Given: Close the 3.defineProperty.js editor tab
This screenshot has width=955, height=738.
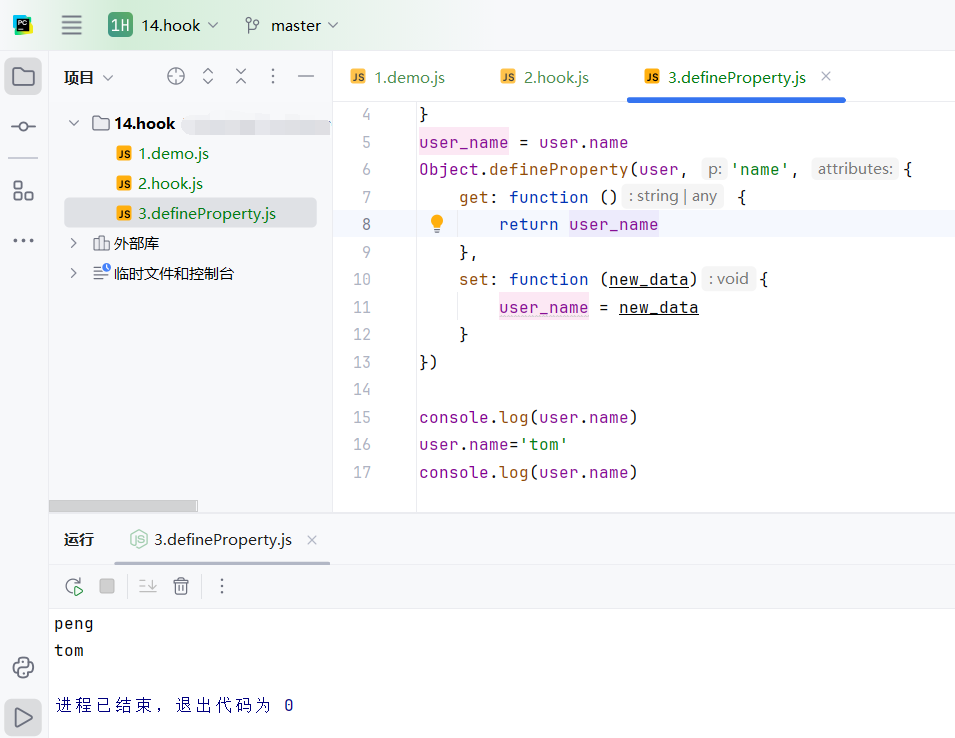Looking at the screenshot, I should (826, 76).
